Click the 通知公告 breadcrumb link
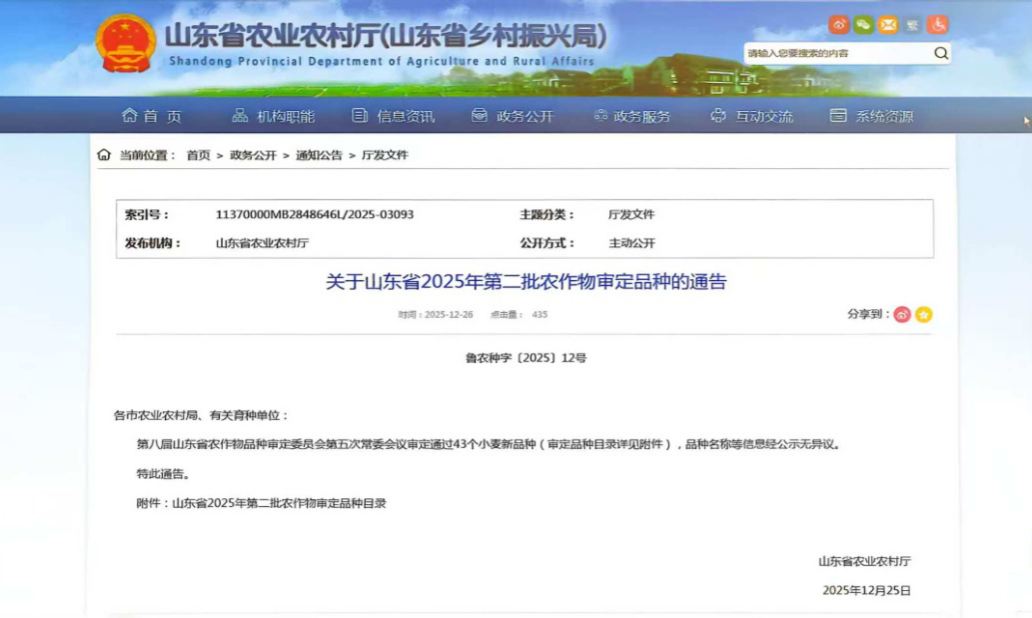 (x=318, y=155)
